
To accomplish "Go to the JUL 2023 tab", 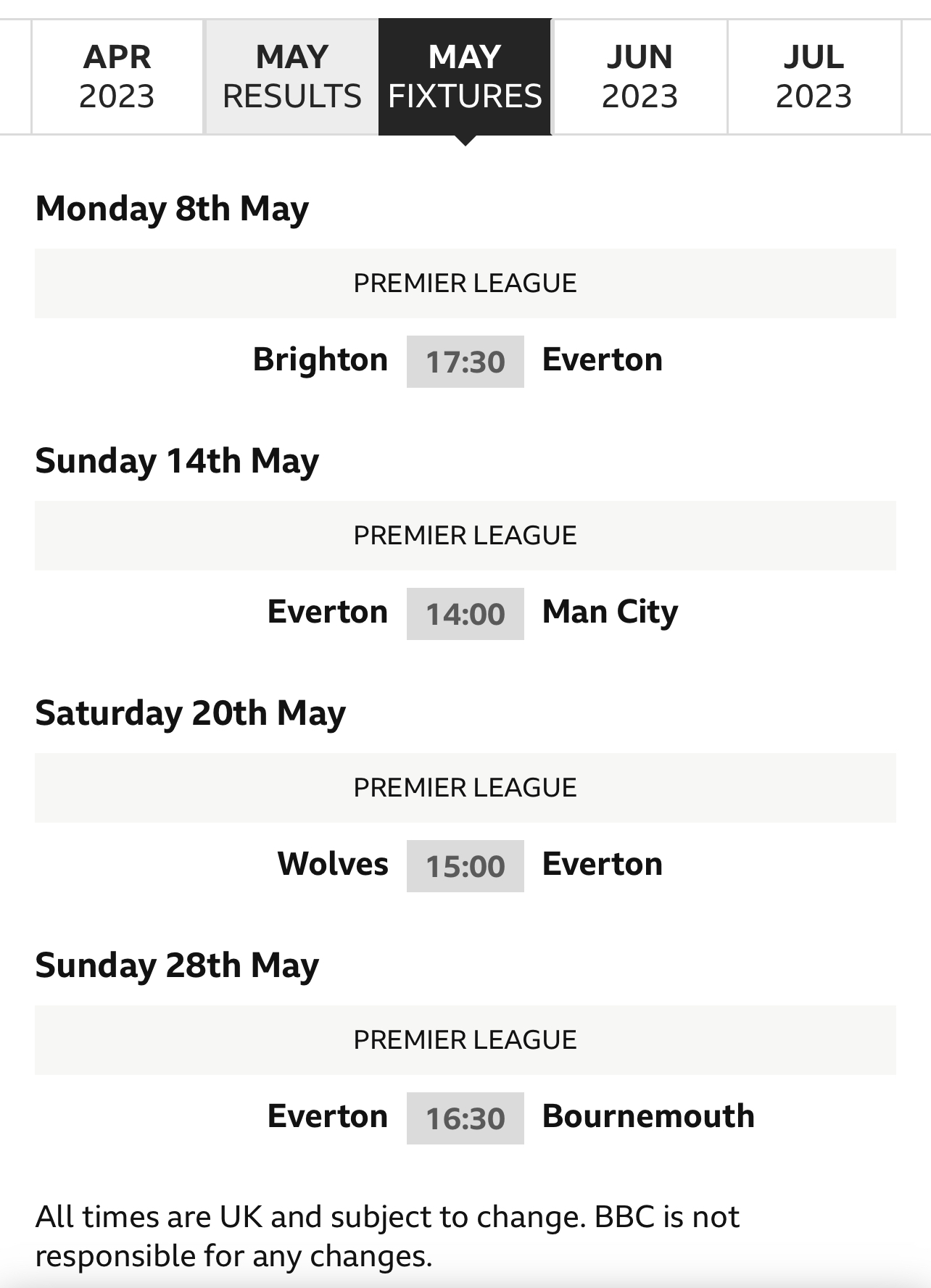I will click(814, 77).
